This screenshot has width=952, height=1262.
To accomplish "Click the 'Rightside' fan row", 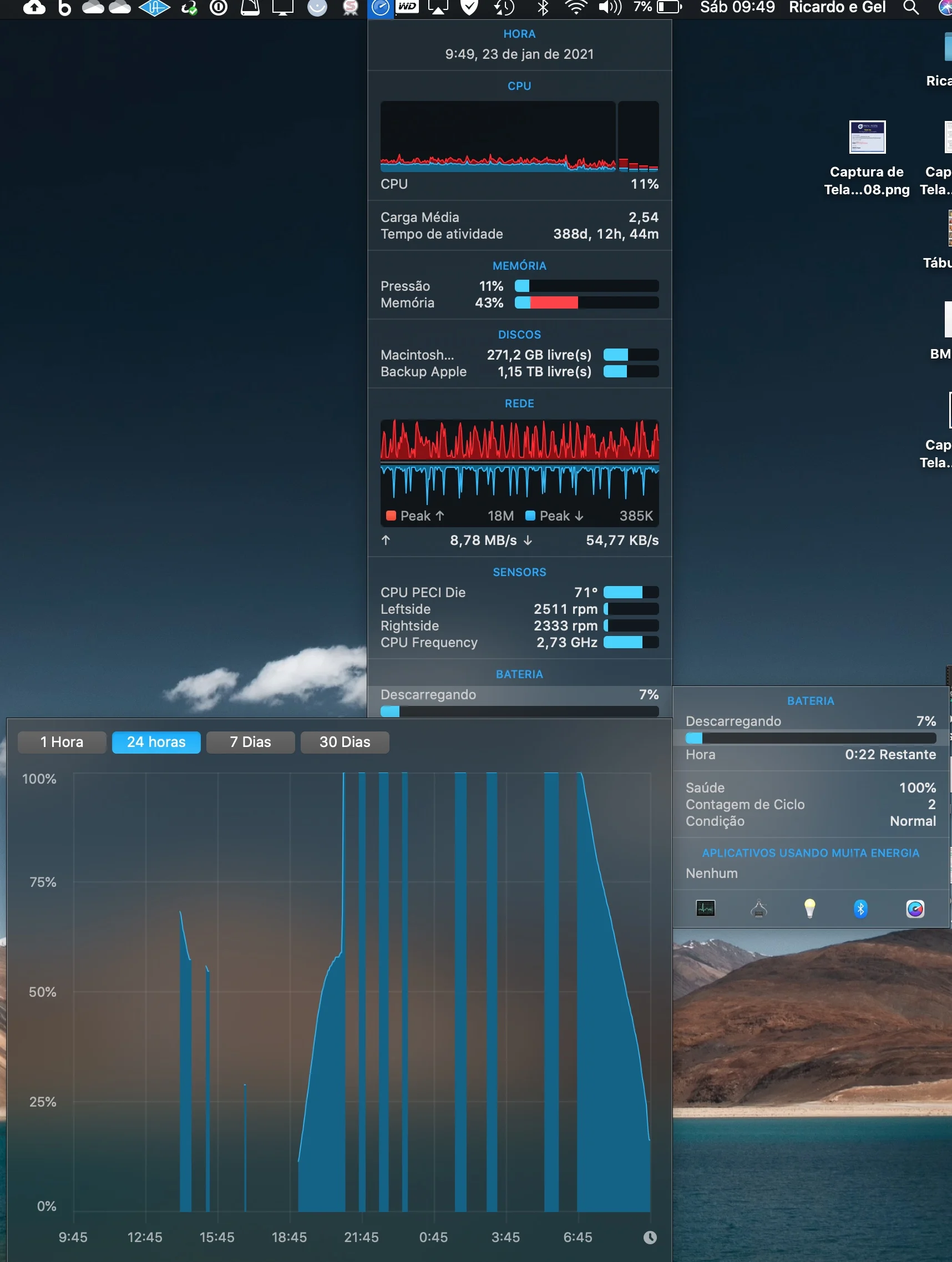I will [519, 625].
